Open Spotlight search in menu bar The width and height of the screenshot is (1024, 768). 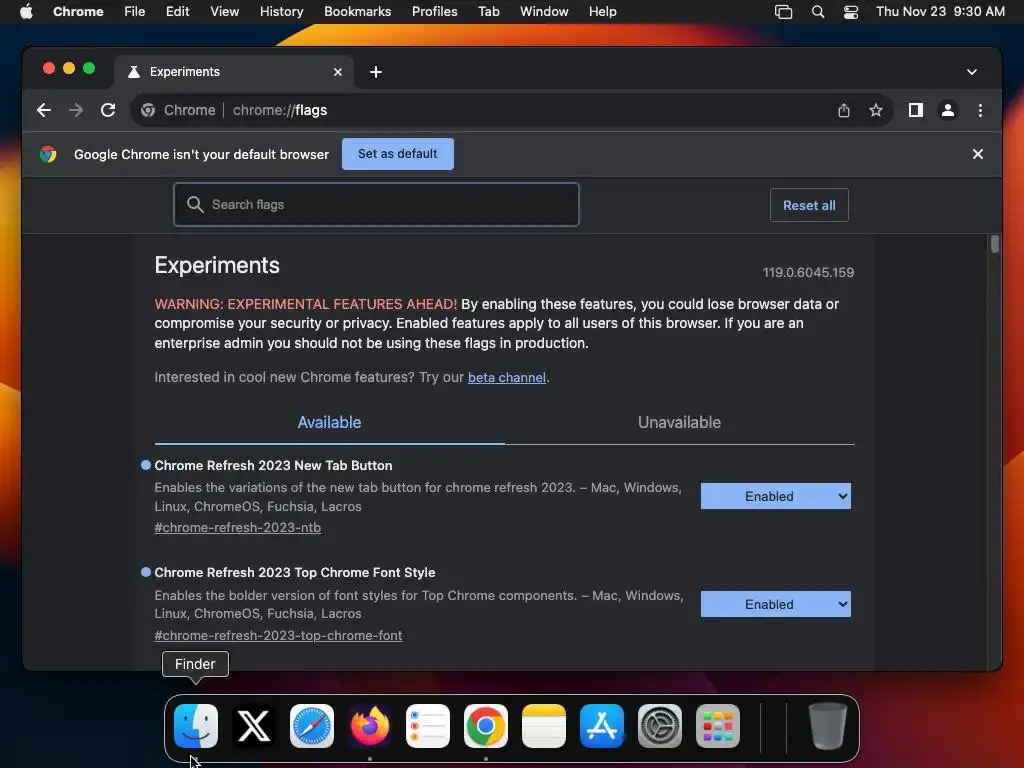click(818, 12)
